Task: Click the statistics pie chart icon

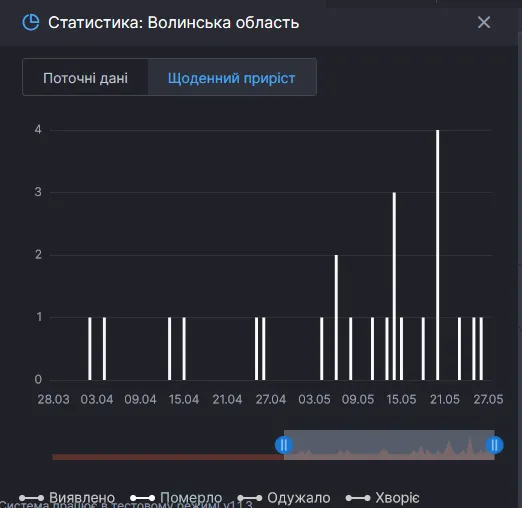Action: point(31,22)
